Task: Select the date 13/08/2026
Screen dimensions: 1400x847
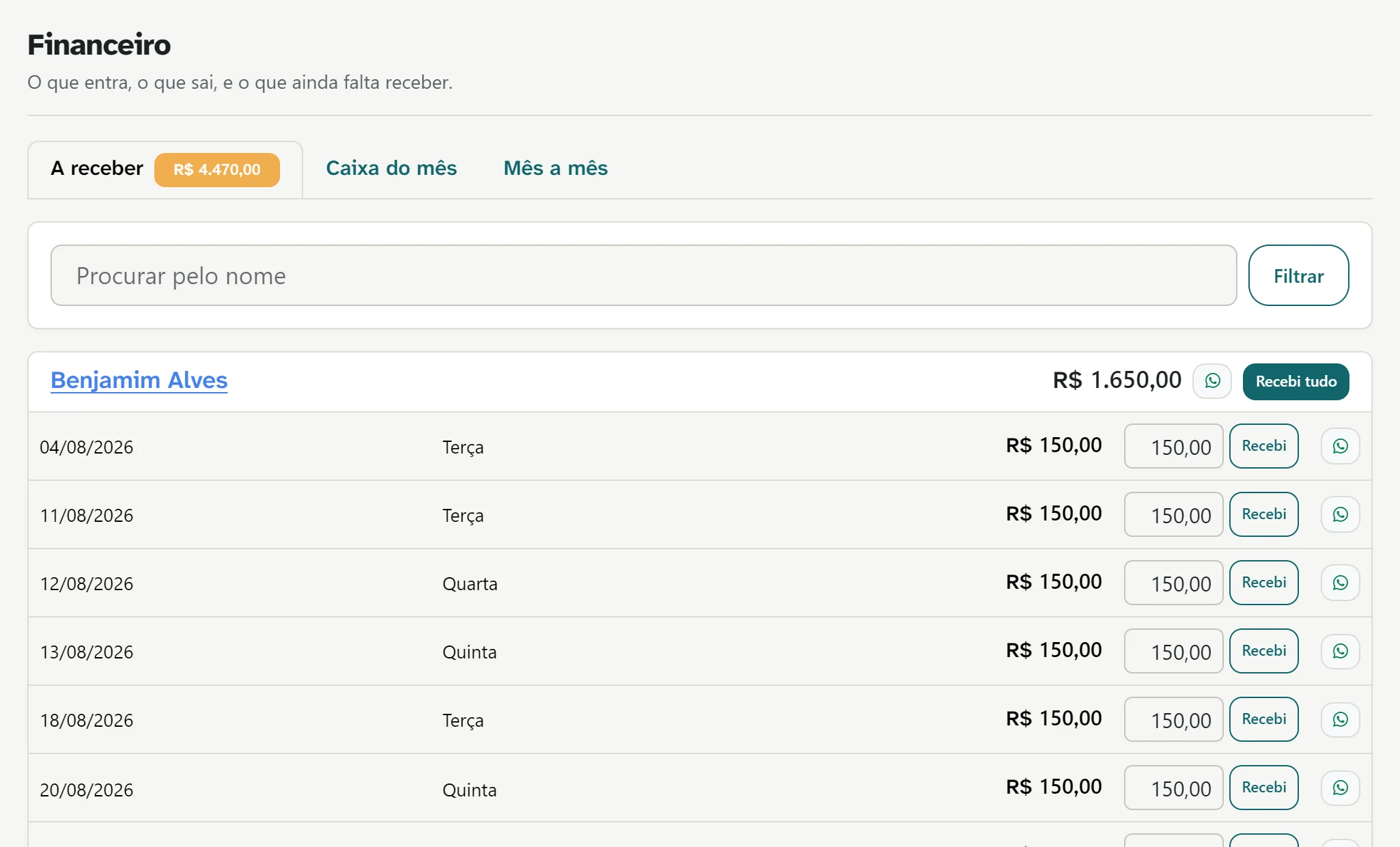Action: click(x=86, y=652)
